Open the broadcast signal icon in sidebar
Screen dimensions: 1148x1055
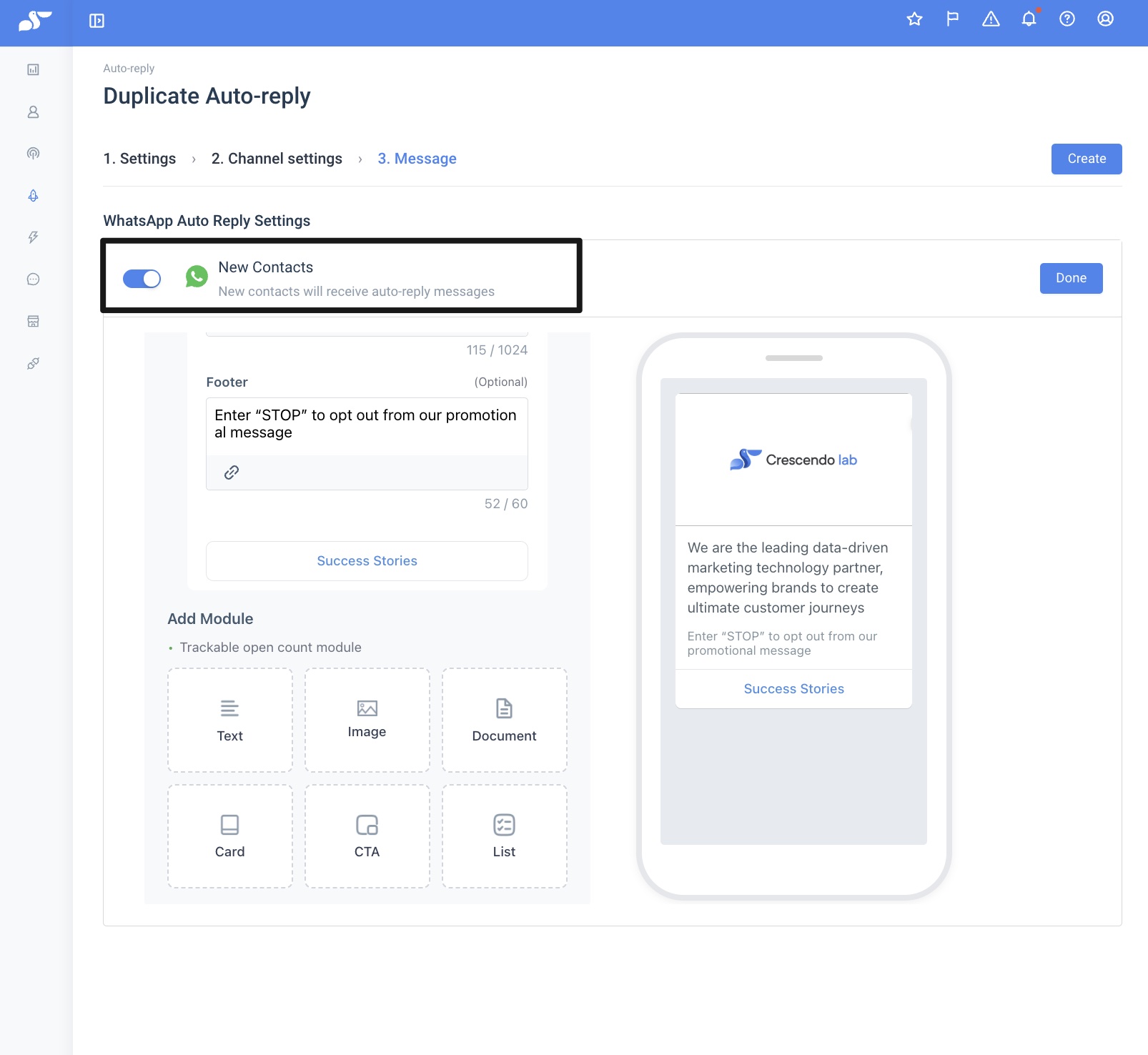point(33,154)
